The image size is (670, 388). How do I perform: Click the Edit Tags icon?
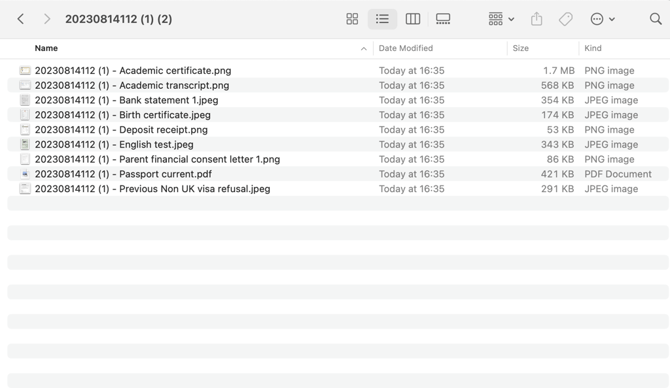[566, 19]
